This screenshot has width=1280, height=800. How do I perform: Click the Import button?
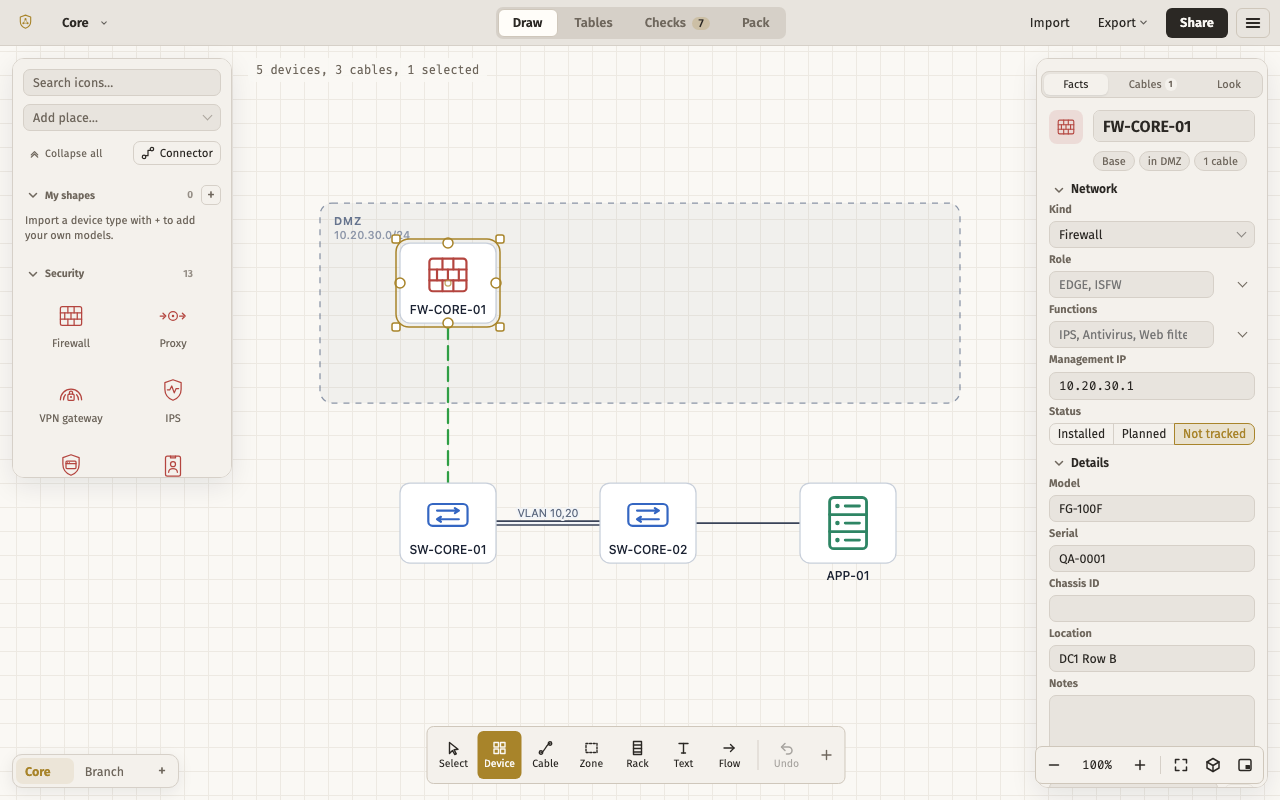(x=1049, y=23)
